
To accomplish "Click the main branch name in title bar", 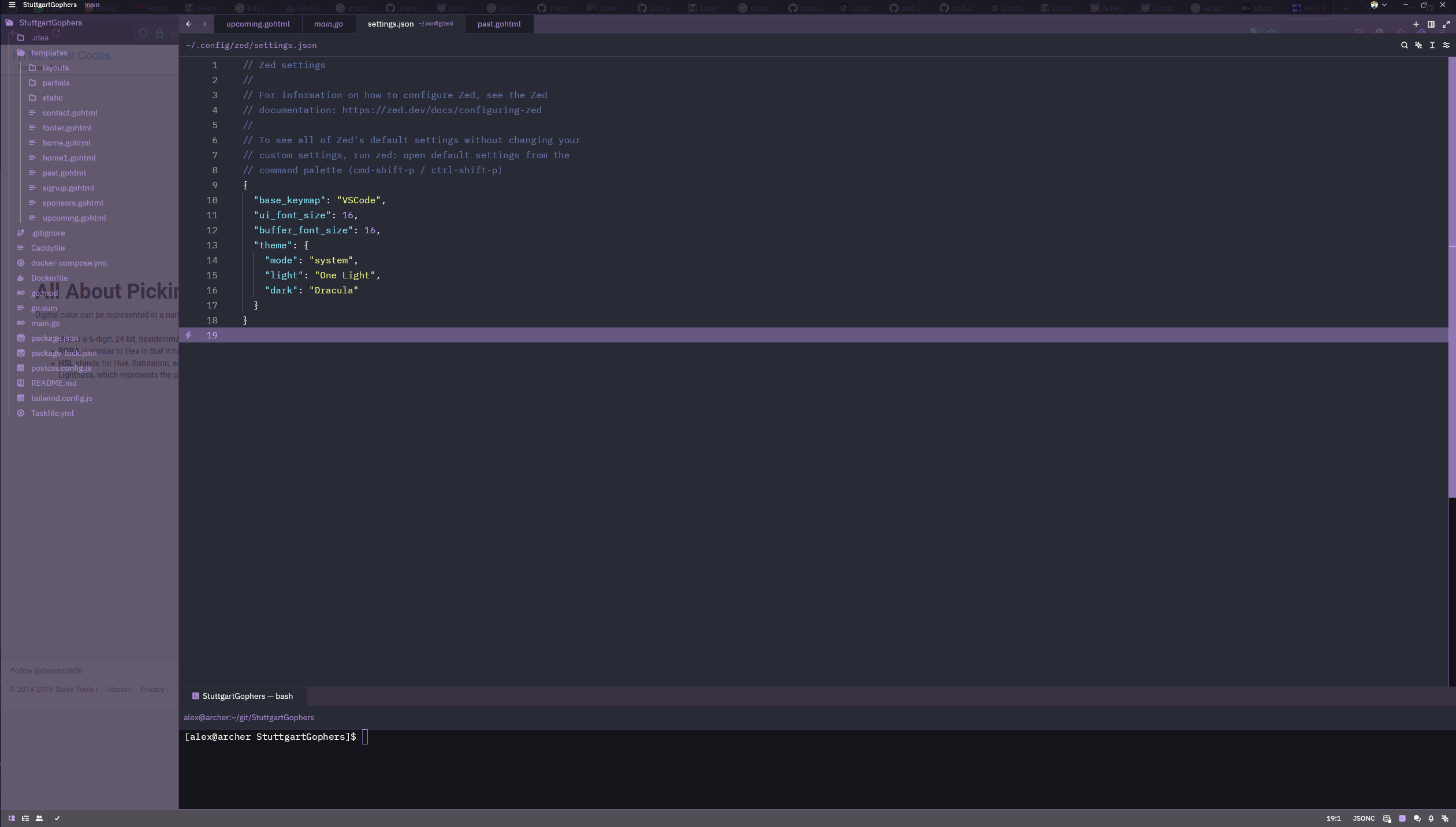I will [x=92, y=5].
